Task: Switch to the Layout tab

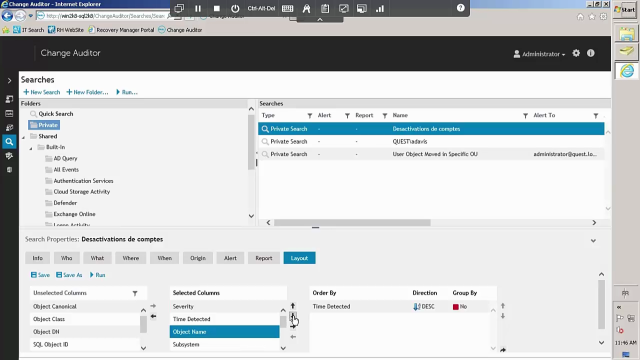Action: pos(299,258)
